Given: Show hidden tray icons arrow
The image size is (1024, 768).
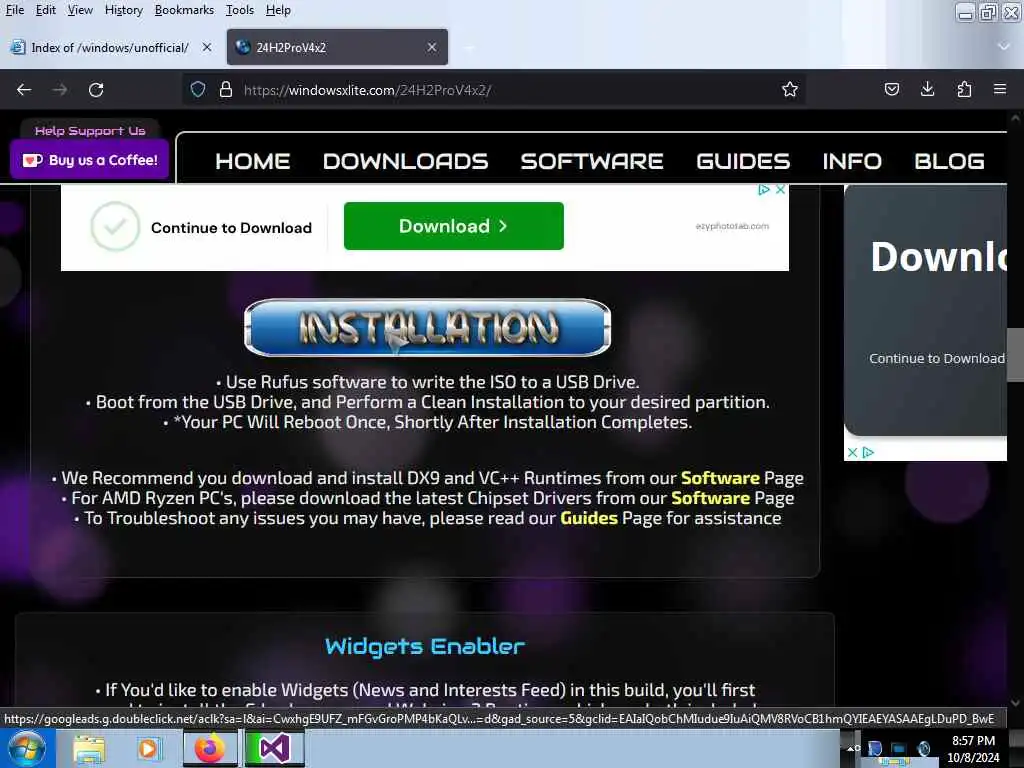Looking at the screenshot, I should pyautogui.click(x=851, y=748).
